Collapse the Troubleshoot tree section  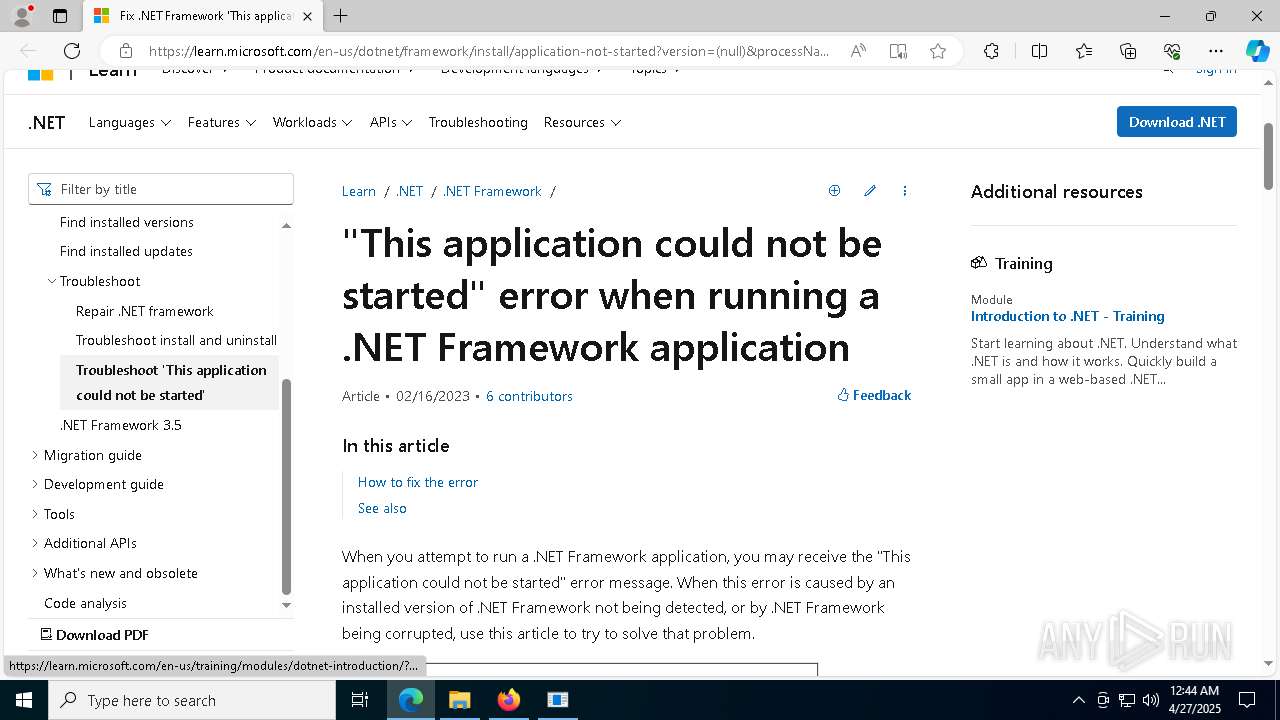click(52, 281)
